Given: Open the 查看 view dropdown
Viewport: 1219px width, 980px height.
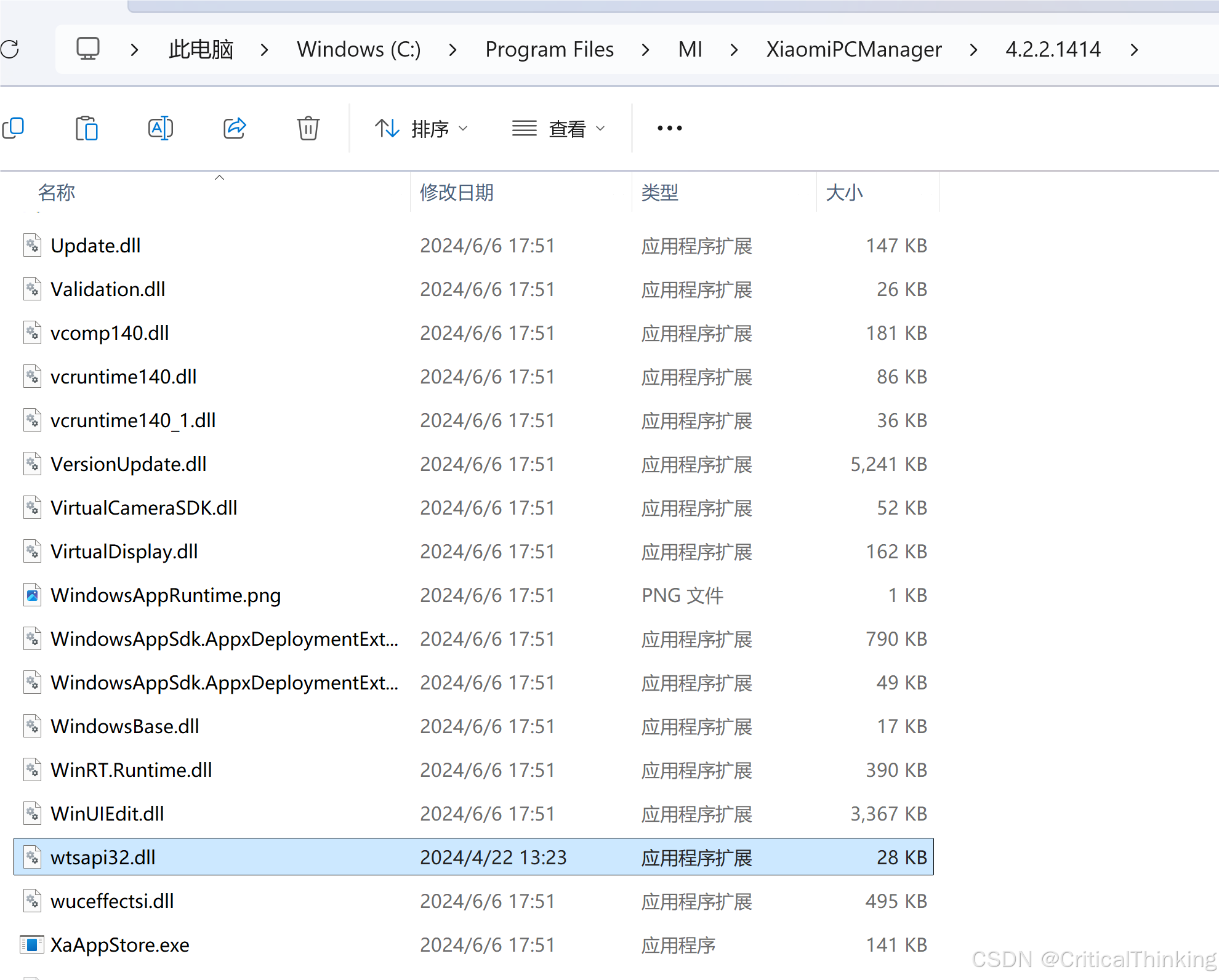Looking at the screenshot, I should (x=559, y=129).
